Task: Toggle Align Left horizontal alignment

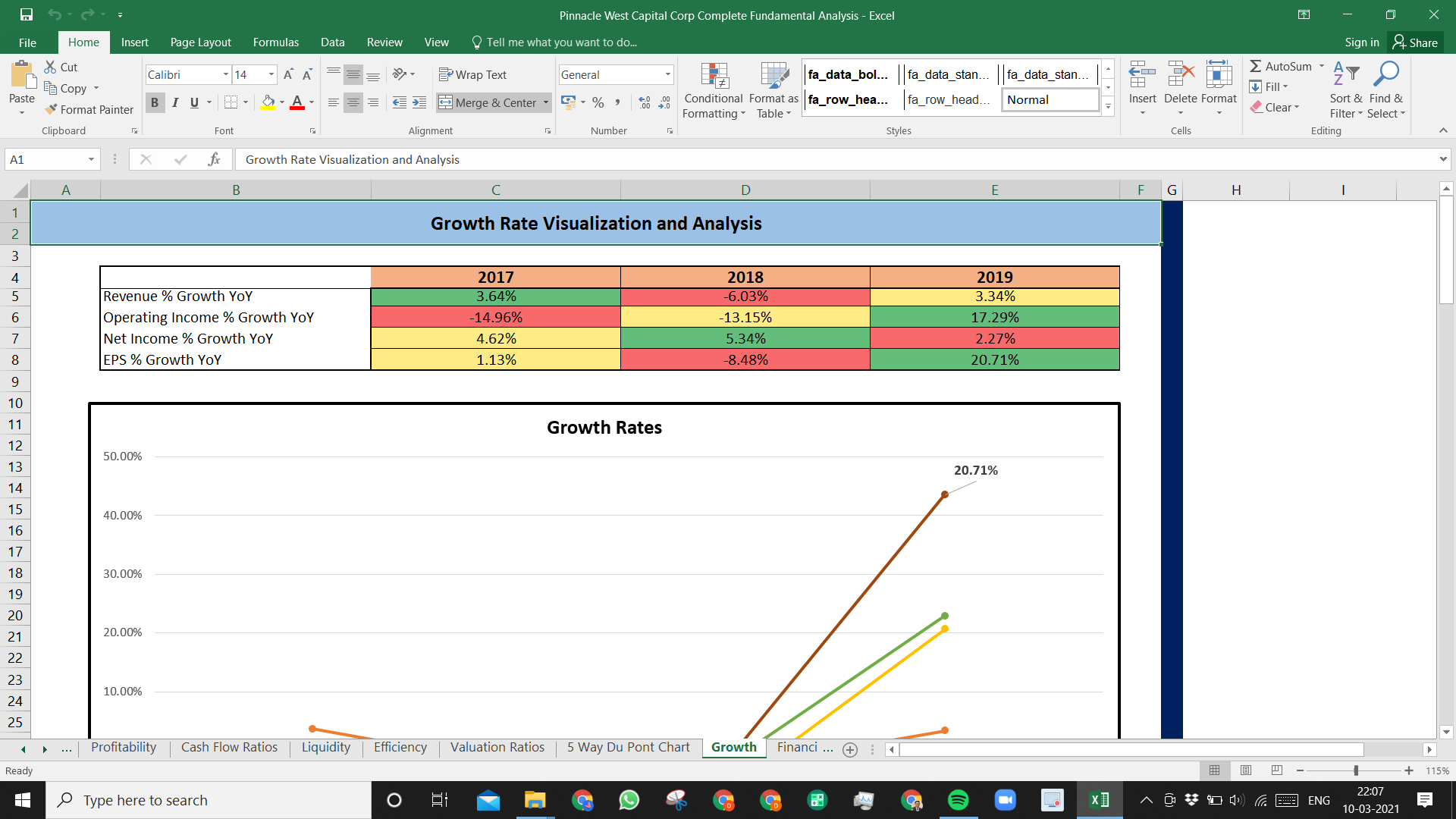Action: point(334,102)
